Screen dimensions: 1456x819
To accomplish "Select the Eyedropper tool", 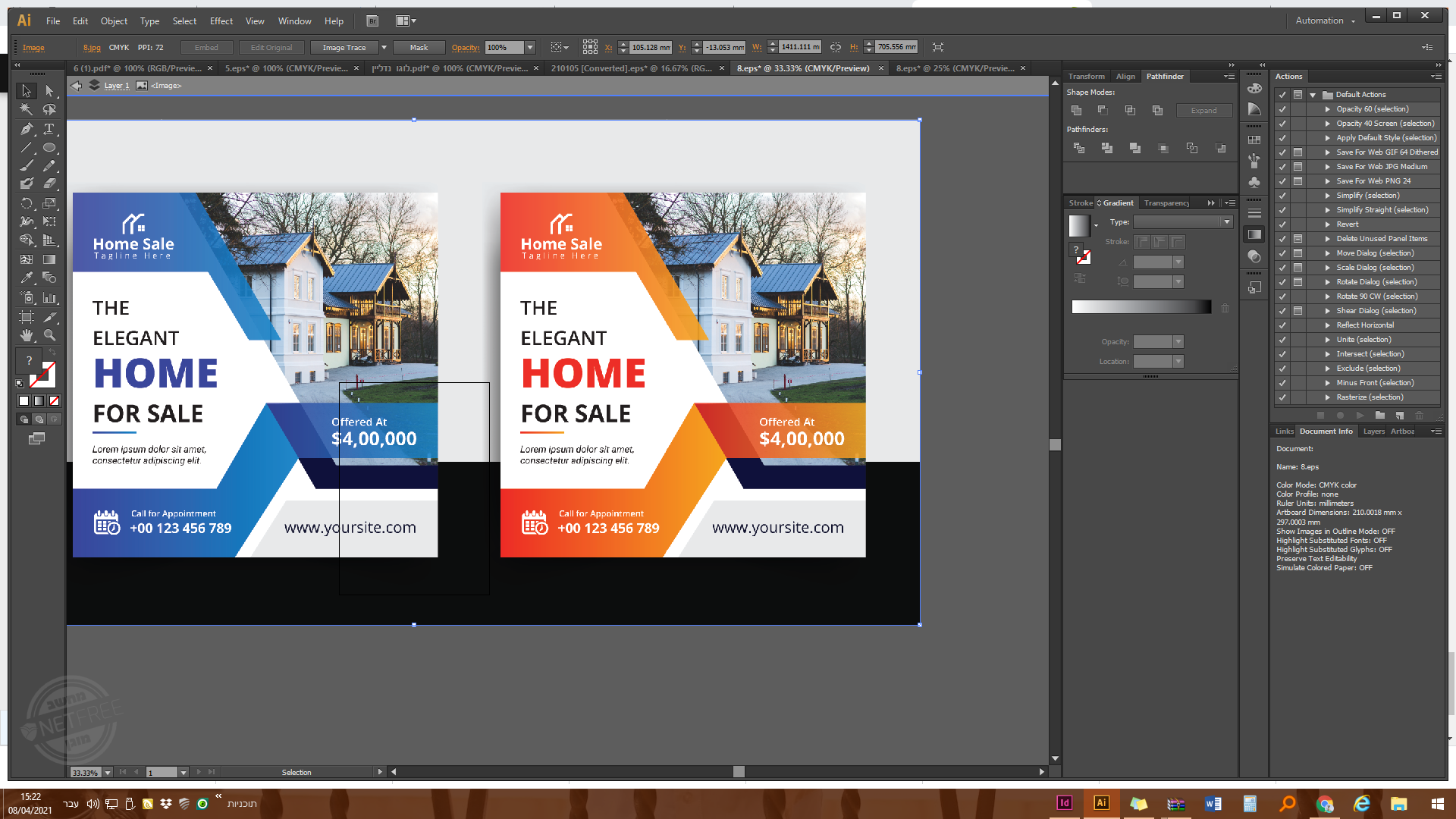I will (x=27, y=278).
